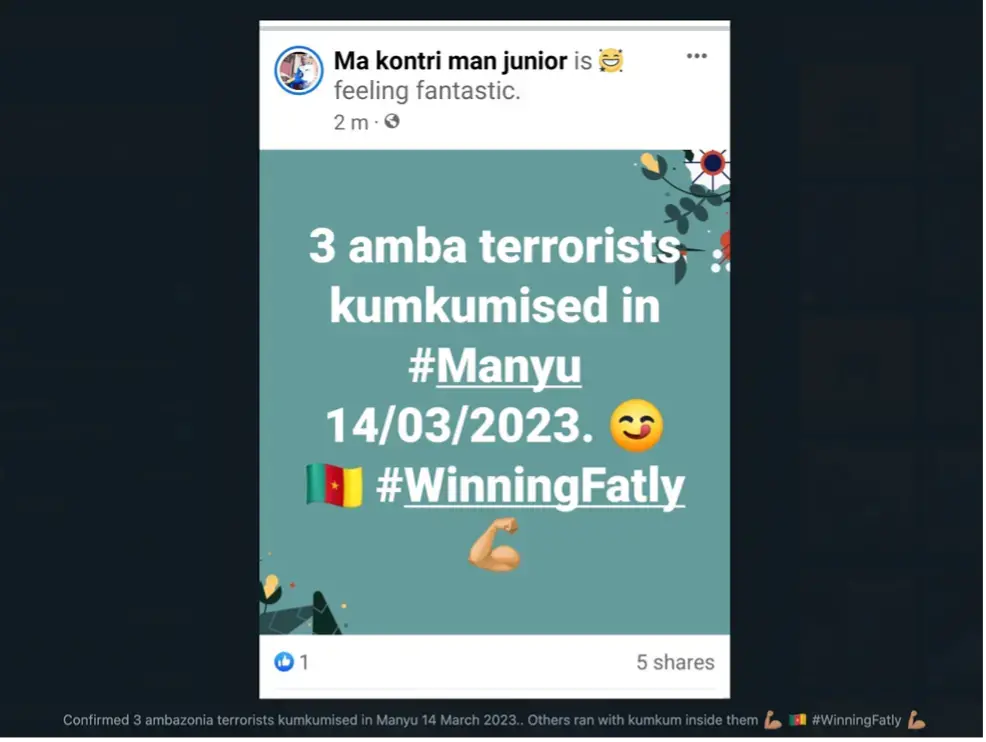986x742 pixels.
Task: Open the post's 2 m timestamp
Action: 351,122
